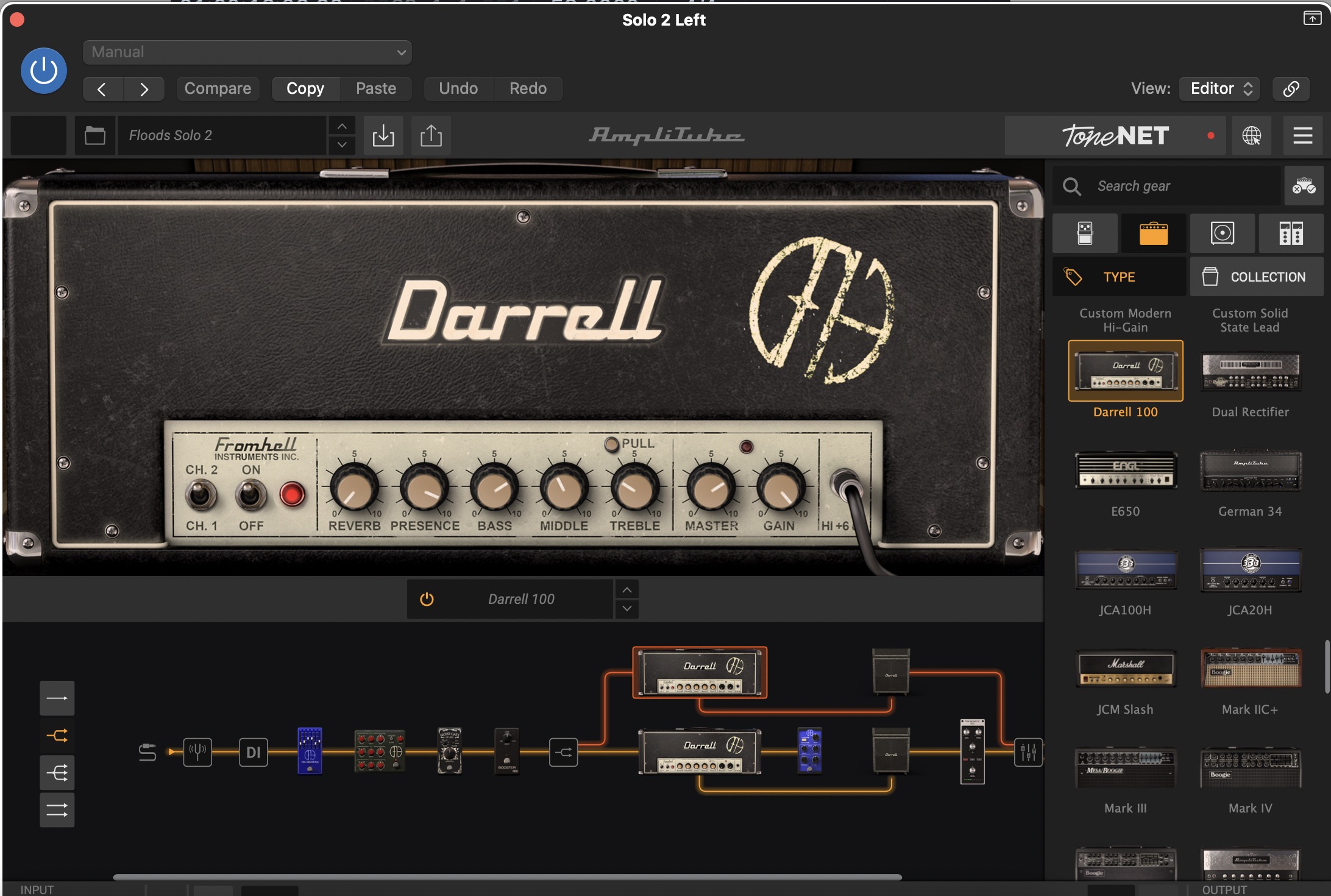Click the globe web icon
Image resolution: width=1331 pixels, height=896 pixels.
click(x=1252, y=135)
